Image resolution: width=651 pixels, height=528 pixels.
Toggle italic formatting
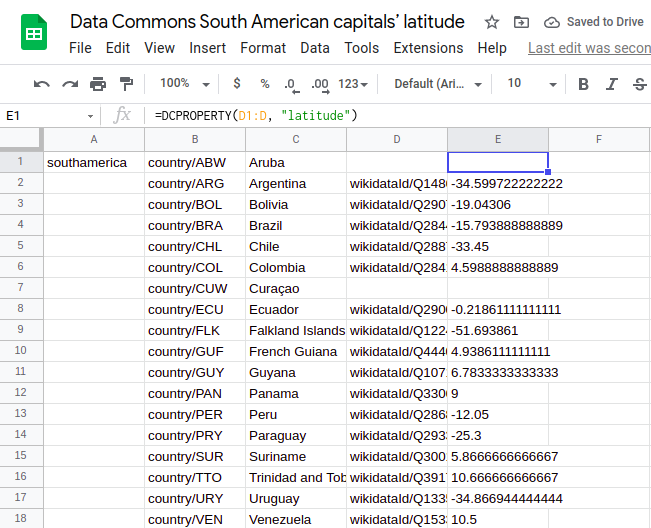[611, 84]
